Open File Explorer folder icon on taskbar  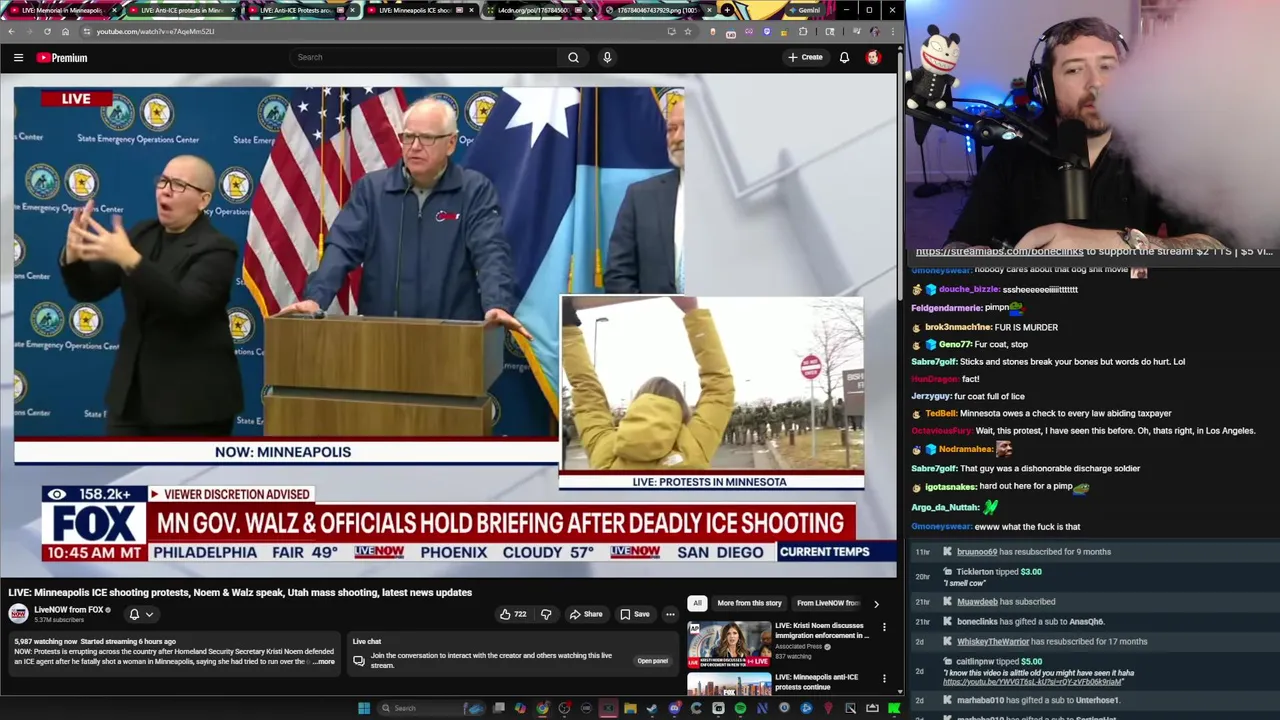[630, 708]
